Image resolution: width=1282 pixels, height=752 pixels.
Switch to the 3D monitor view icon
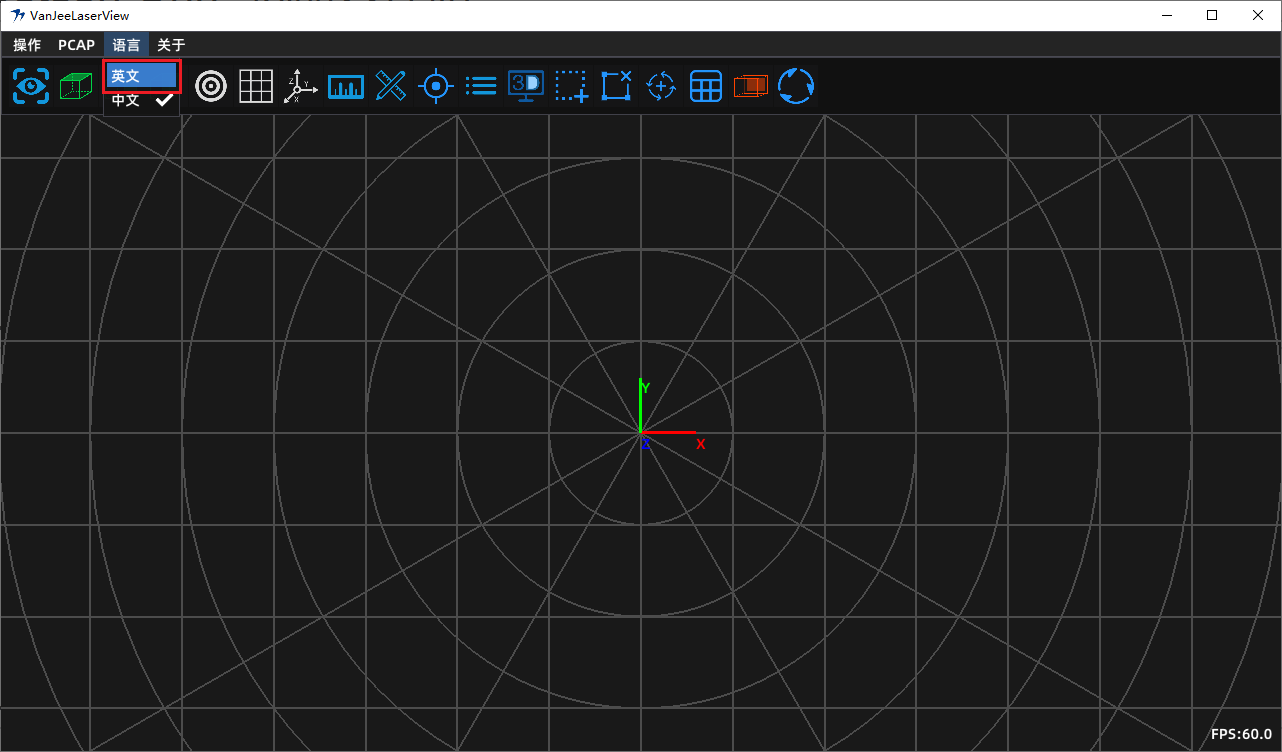point(526,87)
